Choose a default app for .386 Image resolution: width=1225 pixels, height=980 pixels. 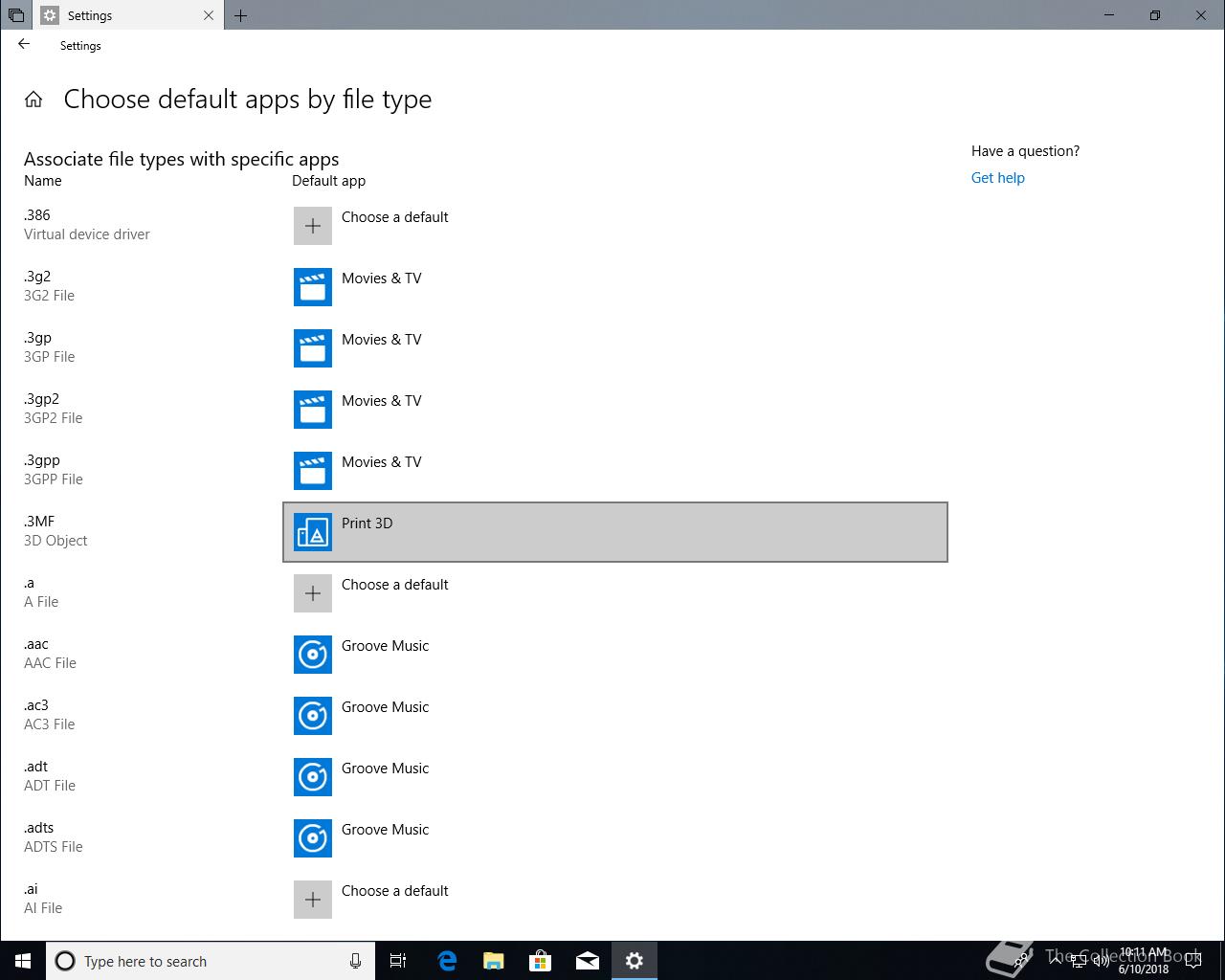(x=614, y=226)
